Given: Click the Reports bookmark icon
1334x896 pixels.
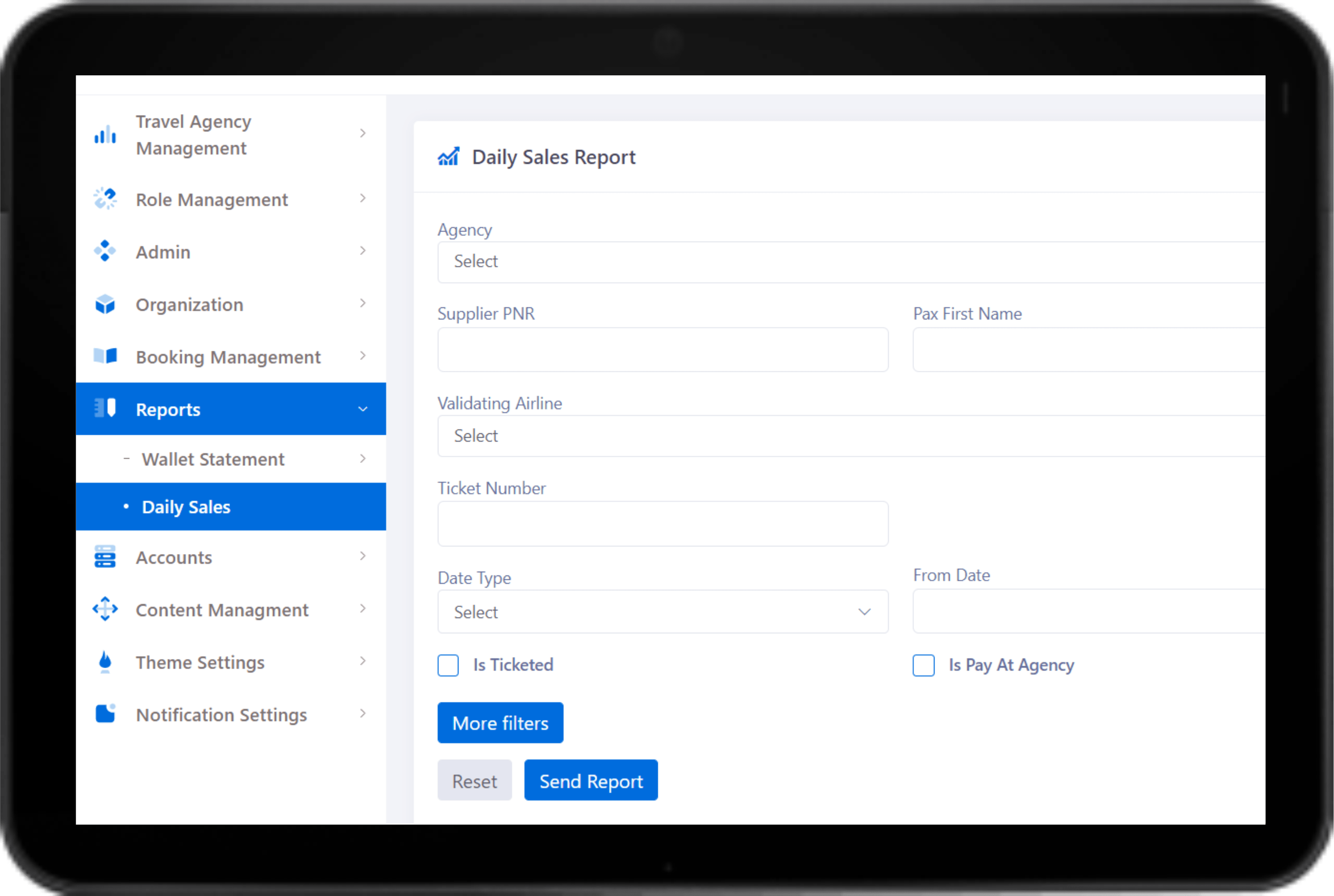Looking at the screenshot, I should click(x=105, y=408).
